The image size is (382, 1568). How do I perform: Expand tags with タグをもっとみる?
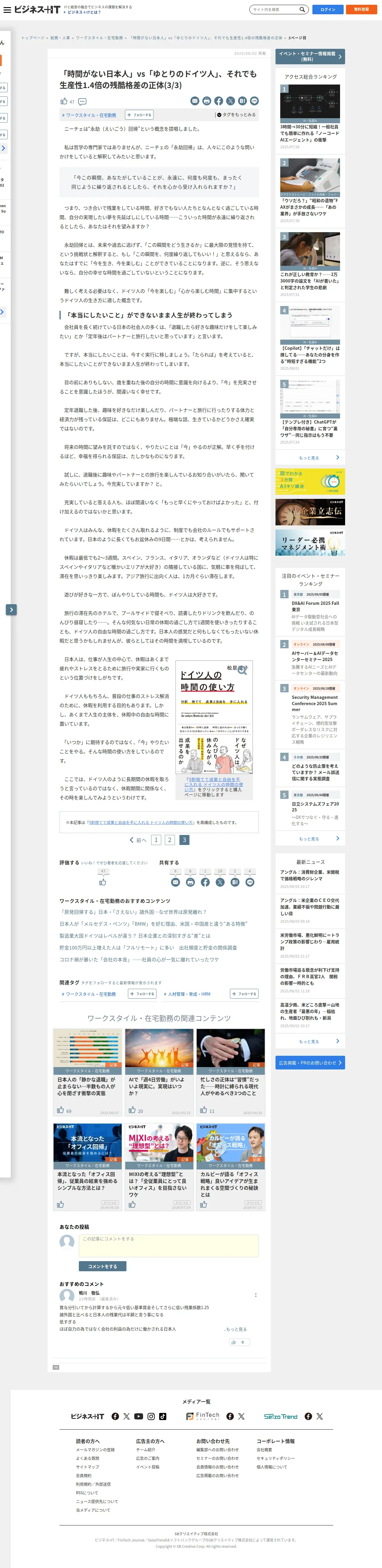(x=237, y=114)
